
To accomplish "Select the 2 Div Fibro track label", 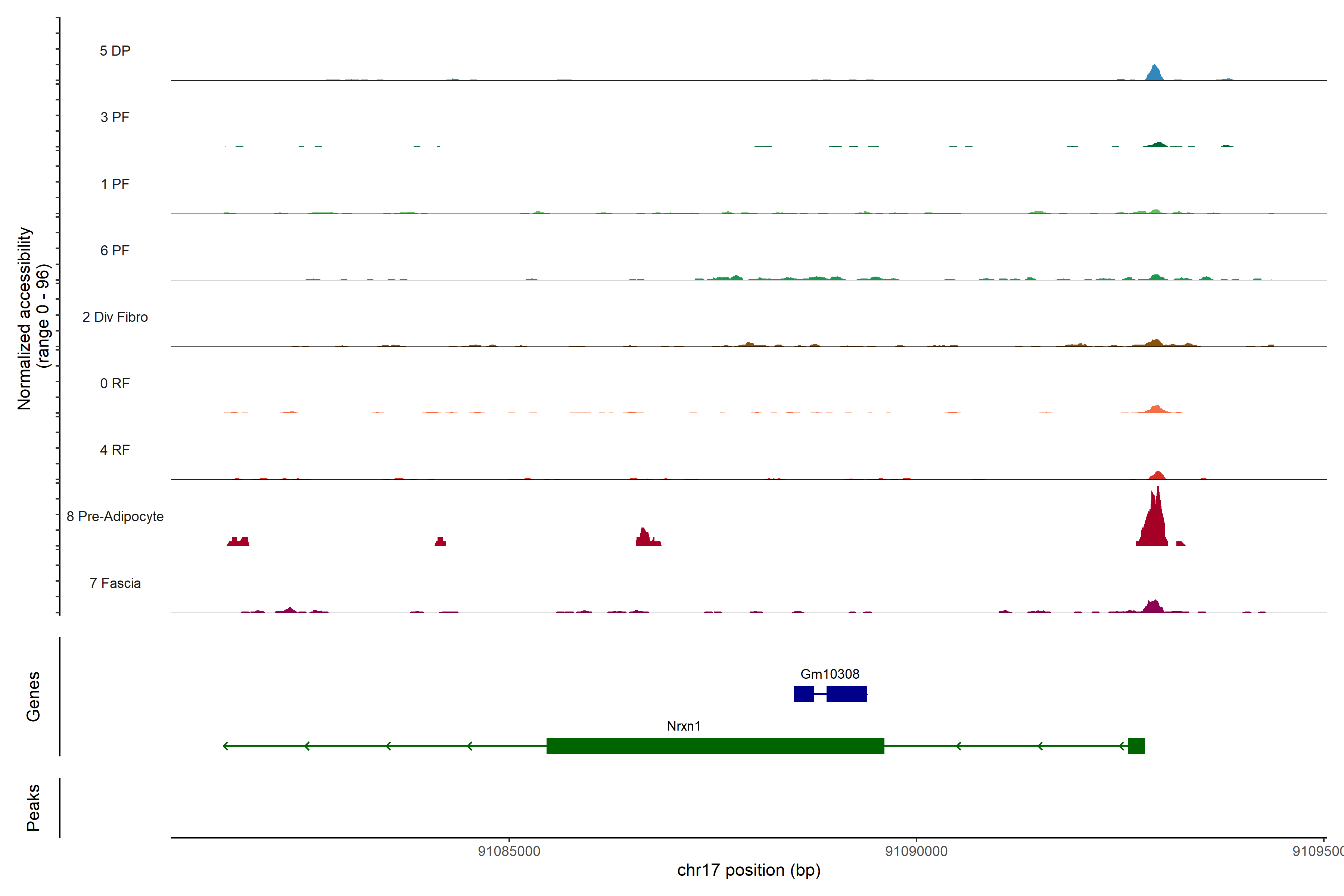I will 115,317.
